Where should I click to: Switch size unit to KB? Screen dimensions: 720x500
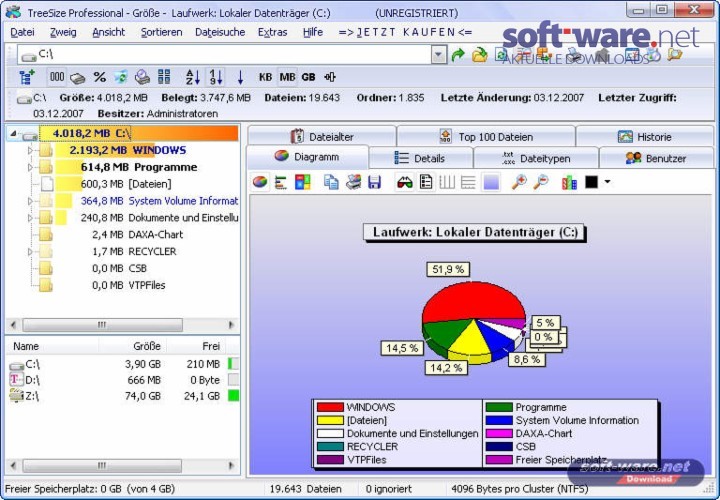(x=265, y=77)
